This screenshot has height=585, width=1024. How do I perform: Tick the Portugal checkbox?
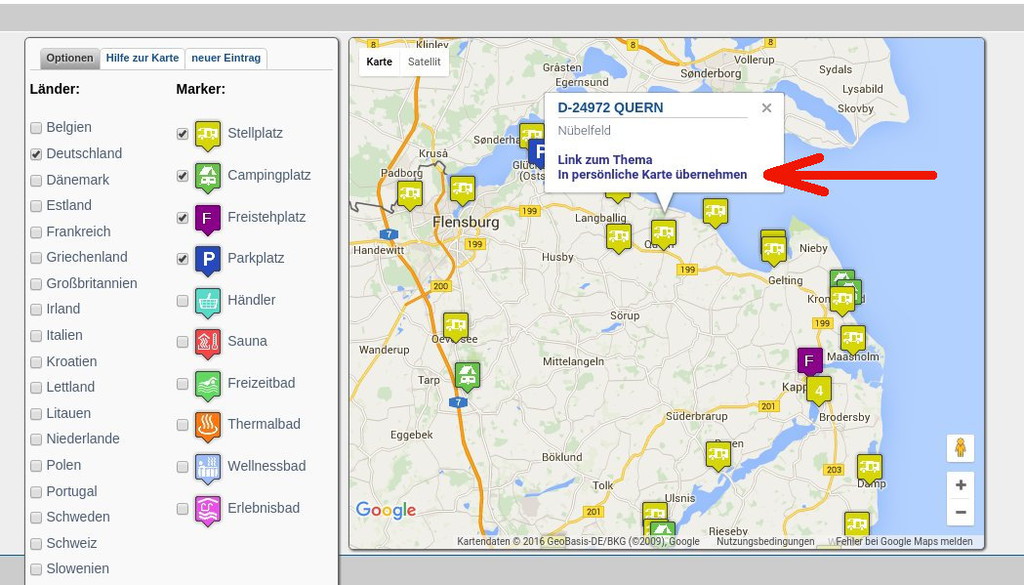pyautogui.click(x=37, y=492)
